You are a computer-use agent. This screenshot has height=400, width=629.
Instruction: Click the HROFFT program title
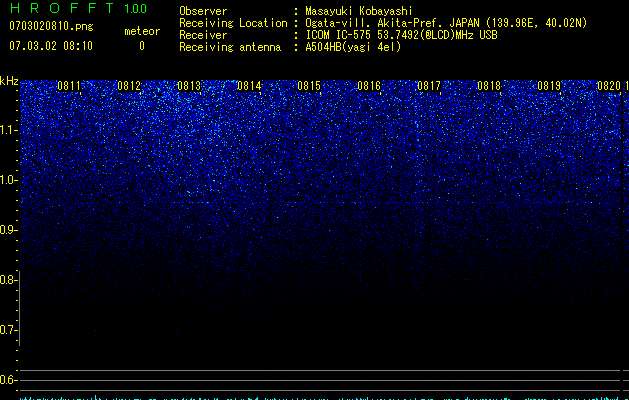tap(62, 8)
